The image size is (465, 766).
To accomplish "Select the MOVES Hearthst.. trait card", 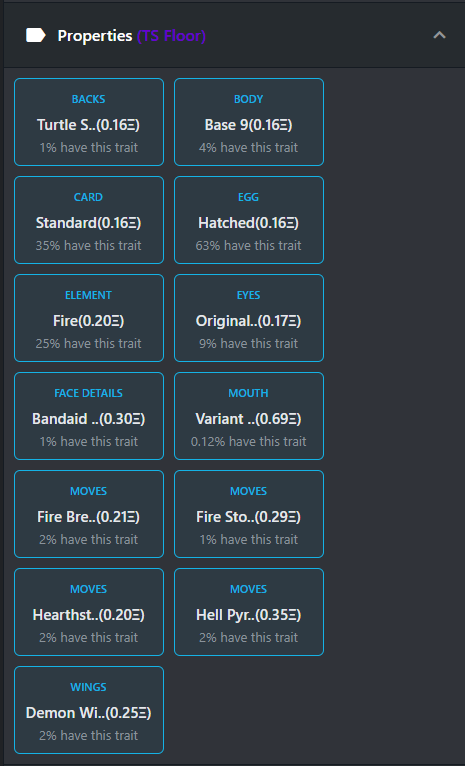I will coord(89,612).
